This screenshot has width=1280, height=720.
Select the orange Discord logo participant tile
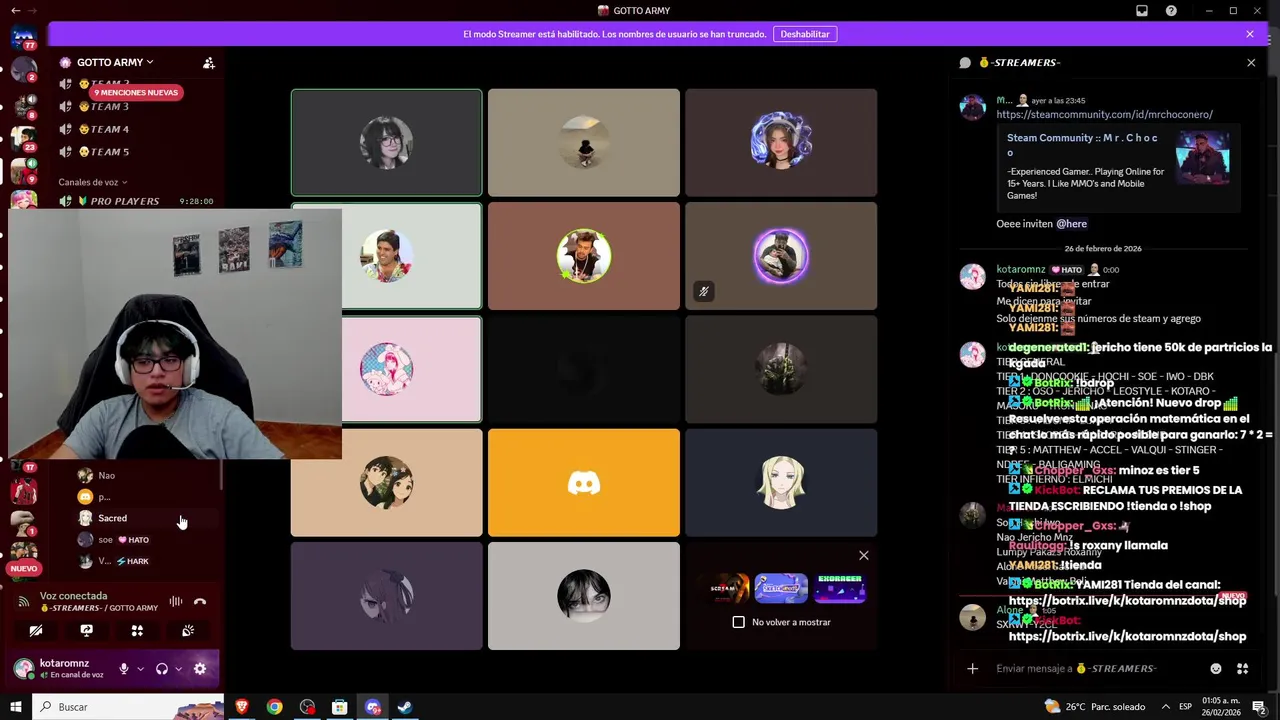point(584,483)
